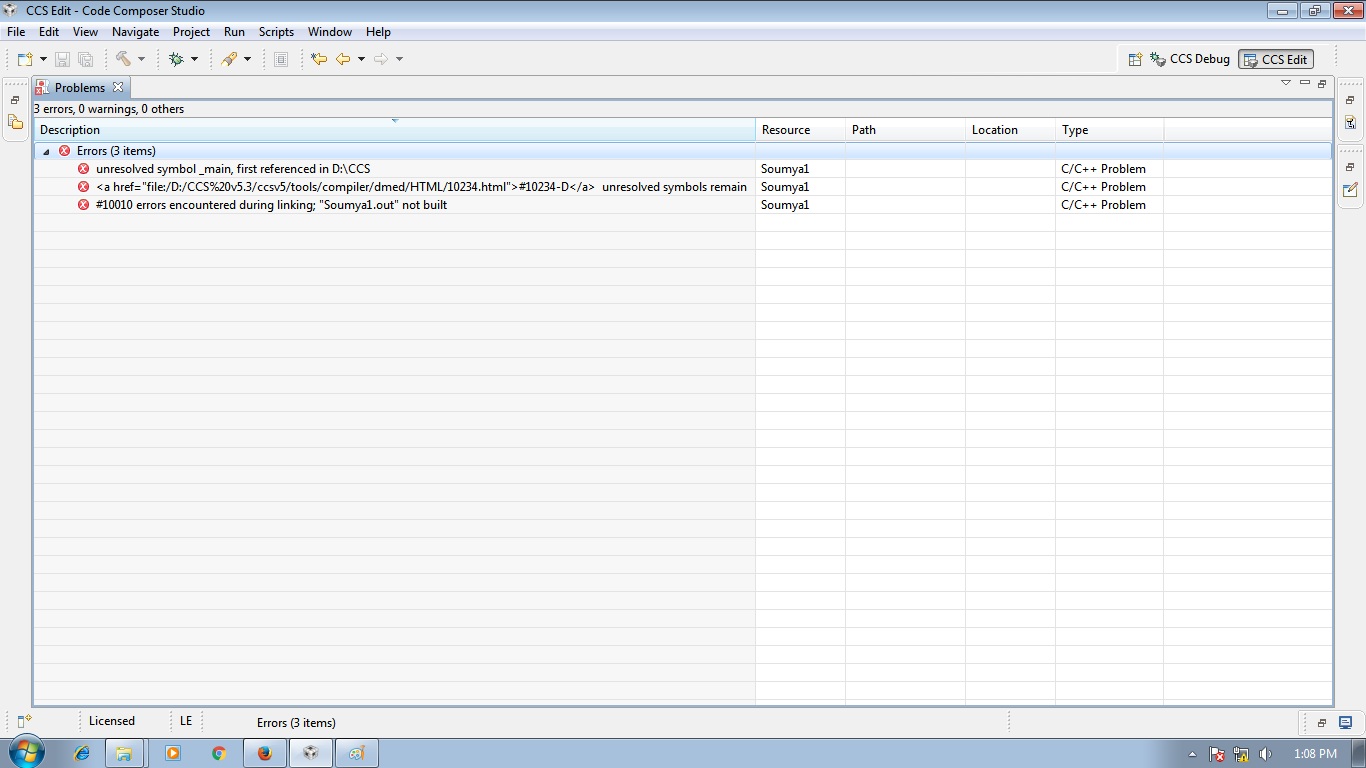Click the Forward navigation arrow icon
Screen dimensions: 1366x768
[x=380, y=59]
